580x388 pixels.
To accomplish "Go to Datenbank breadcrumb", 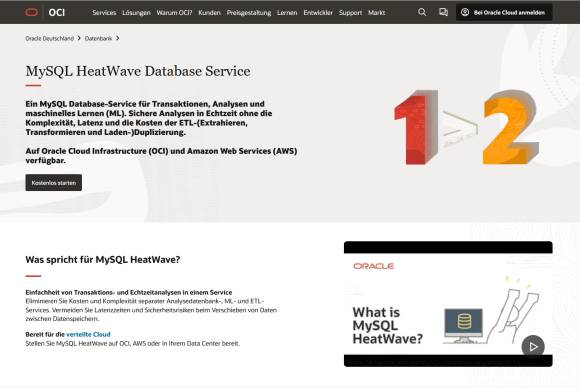I will (x=98, y=38).
